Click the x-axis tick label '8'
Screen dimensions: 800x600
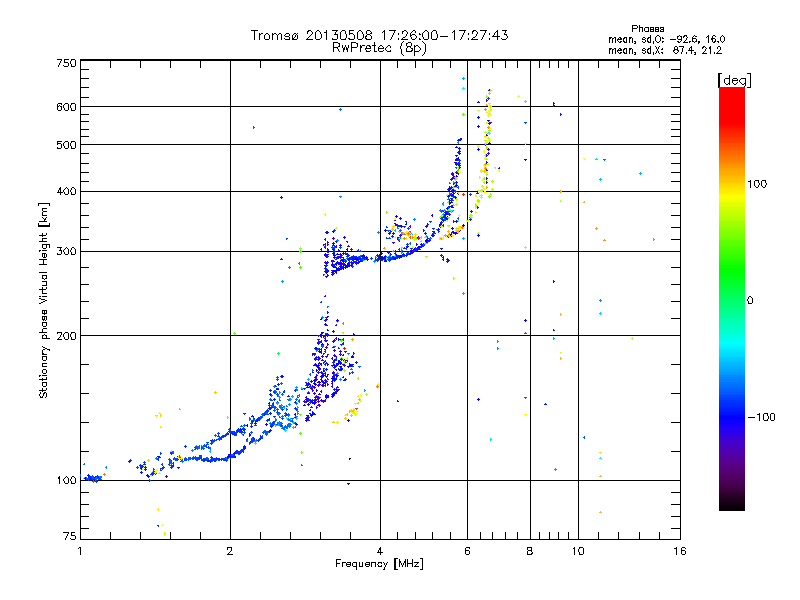click(530, 551)
